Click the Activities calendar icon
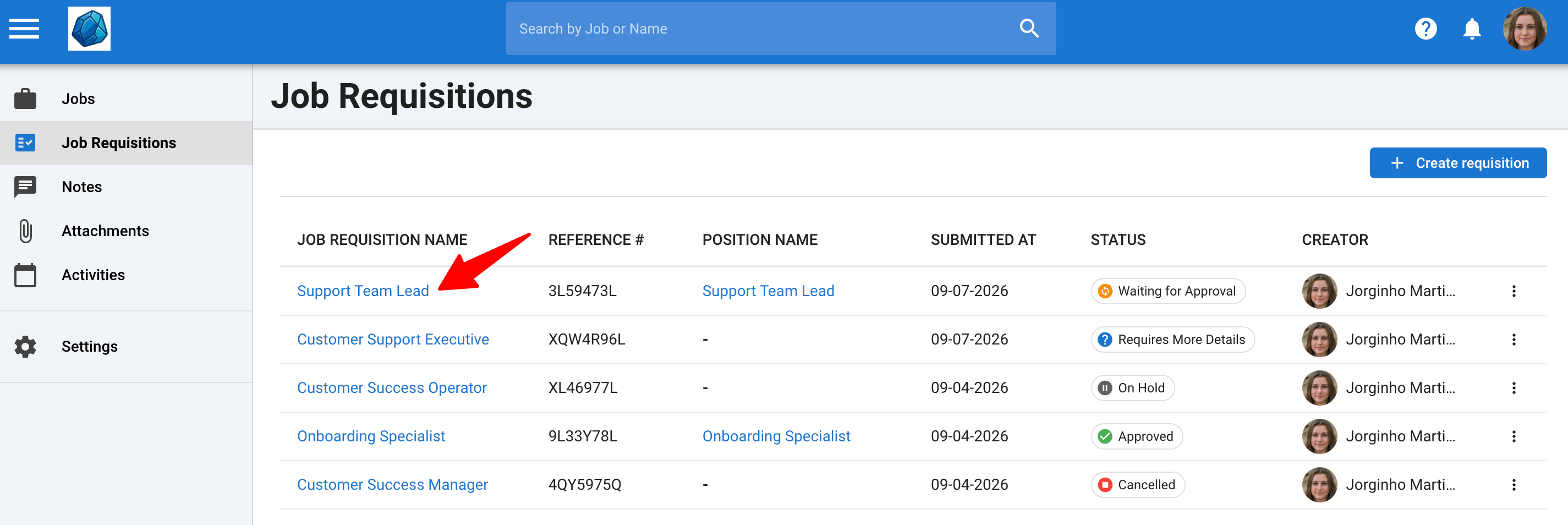Screen dimensions: 1568x525 coord(25,275)
